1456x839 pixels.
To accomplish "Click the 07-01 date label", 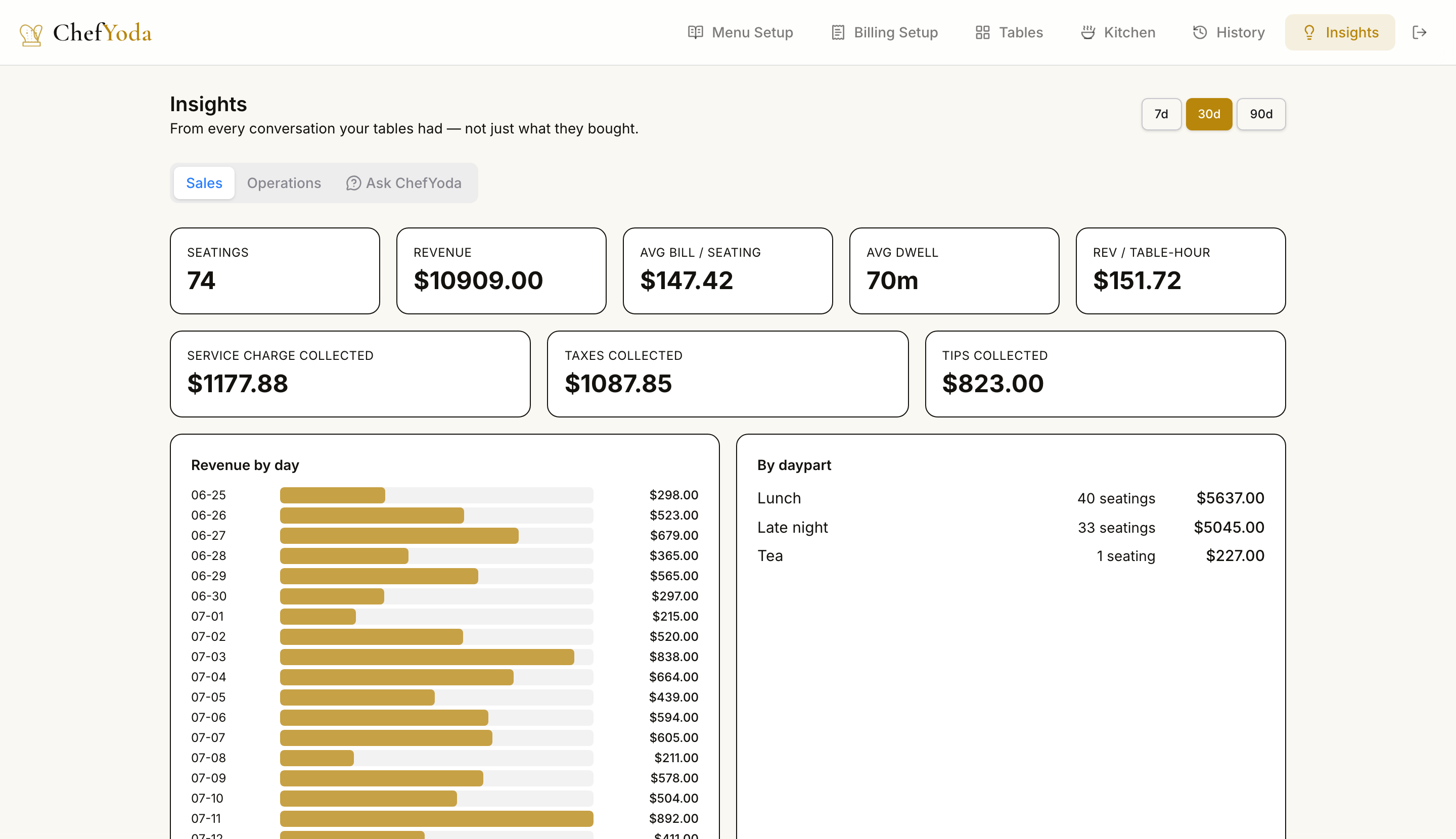I will coord(207,617).
